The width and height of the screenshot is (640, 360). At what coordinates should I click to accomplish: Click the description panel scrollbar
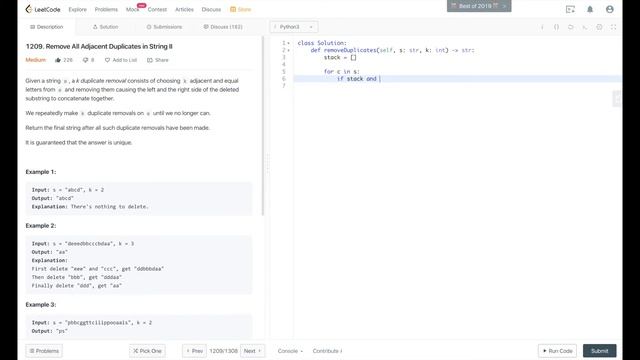click(x=263, y=127)
